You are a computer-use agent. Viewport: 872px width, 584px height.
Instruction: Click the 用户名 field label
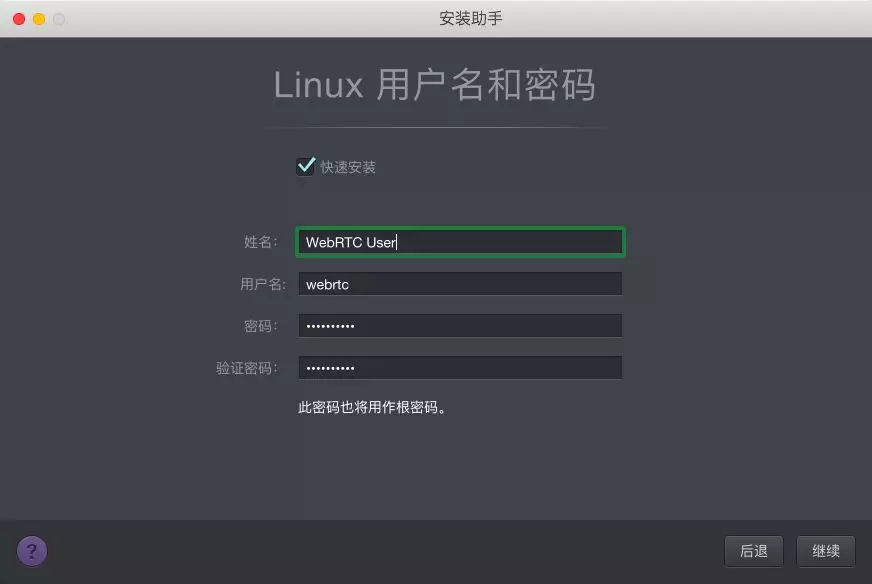pyautogui.click(x=262, y=284)
